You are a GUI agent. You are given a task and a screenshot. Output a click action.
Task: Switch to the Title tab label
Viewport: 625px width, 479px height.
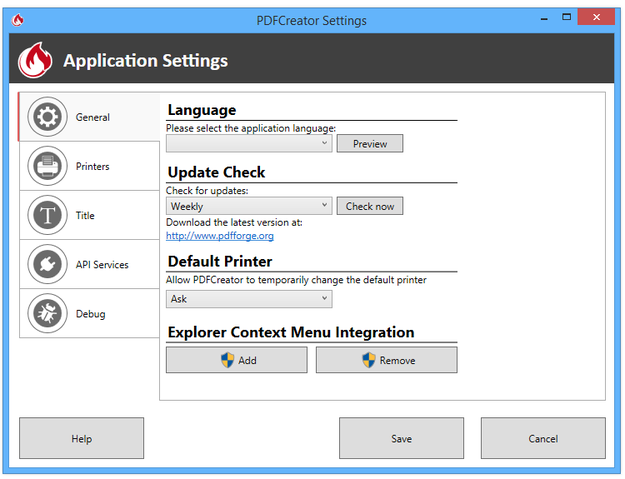coord(85,215)
